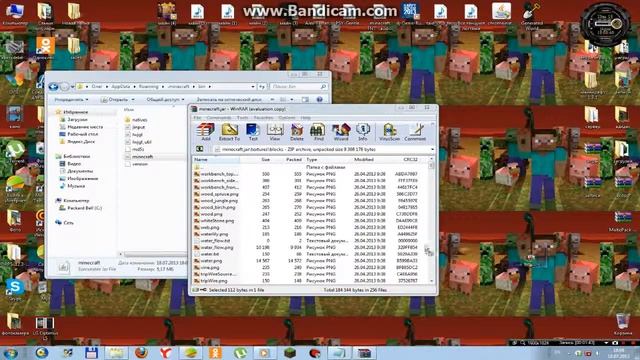Screen dimensions: 640x360
Task: Click the Test archive icon in WinRAR
Action: pos(253,132)
